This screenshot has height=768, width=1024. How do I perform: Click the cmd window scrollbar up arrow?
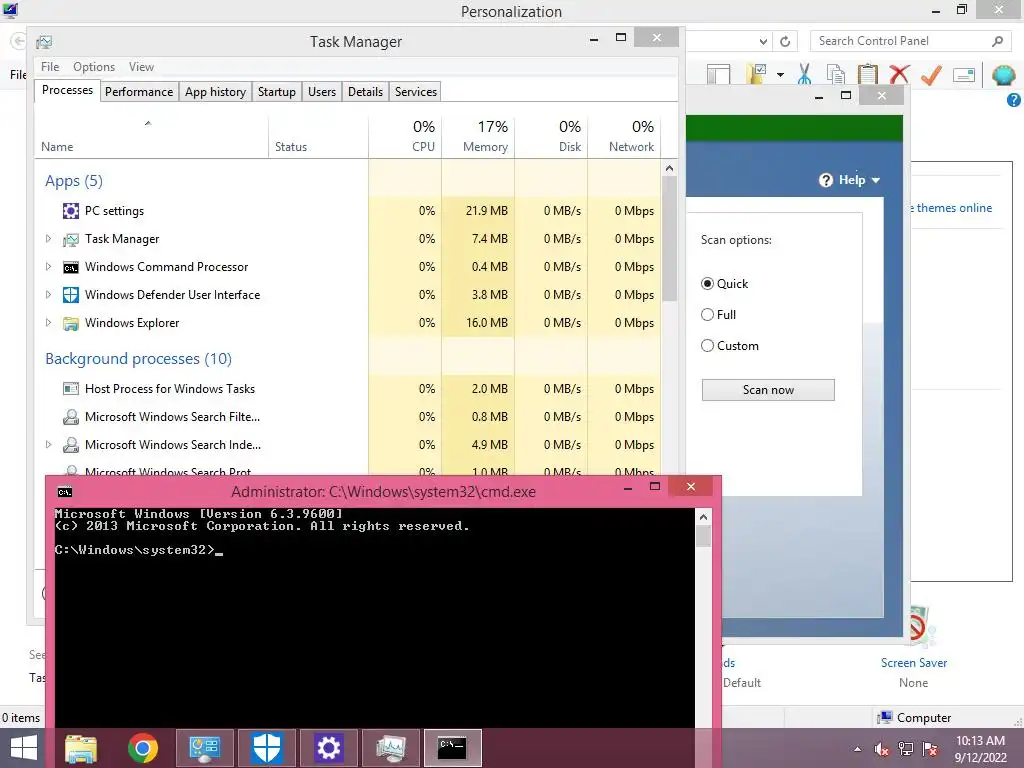703,517
